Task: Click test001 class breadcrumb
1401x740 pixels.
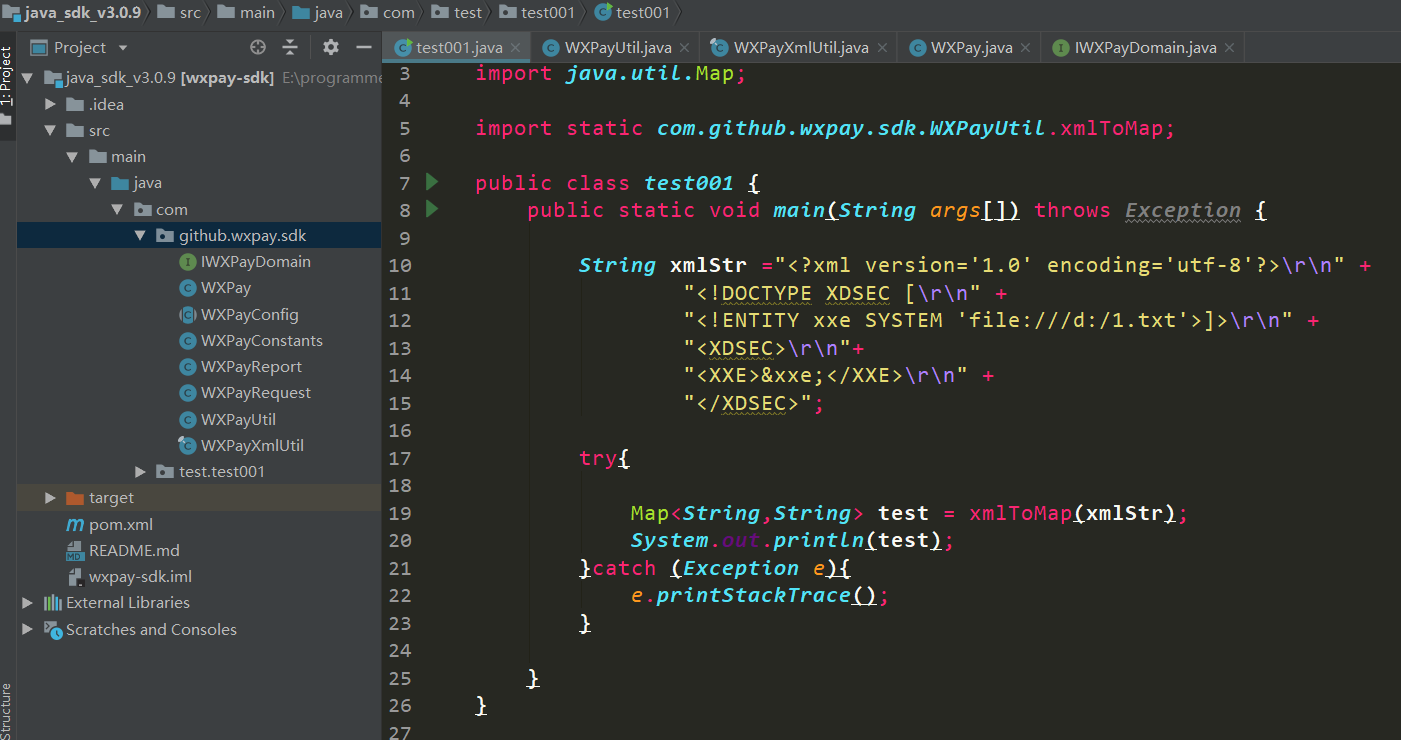Action: (x=632, y=13)
